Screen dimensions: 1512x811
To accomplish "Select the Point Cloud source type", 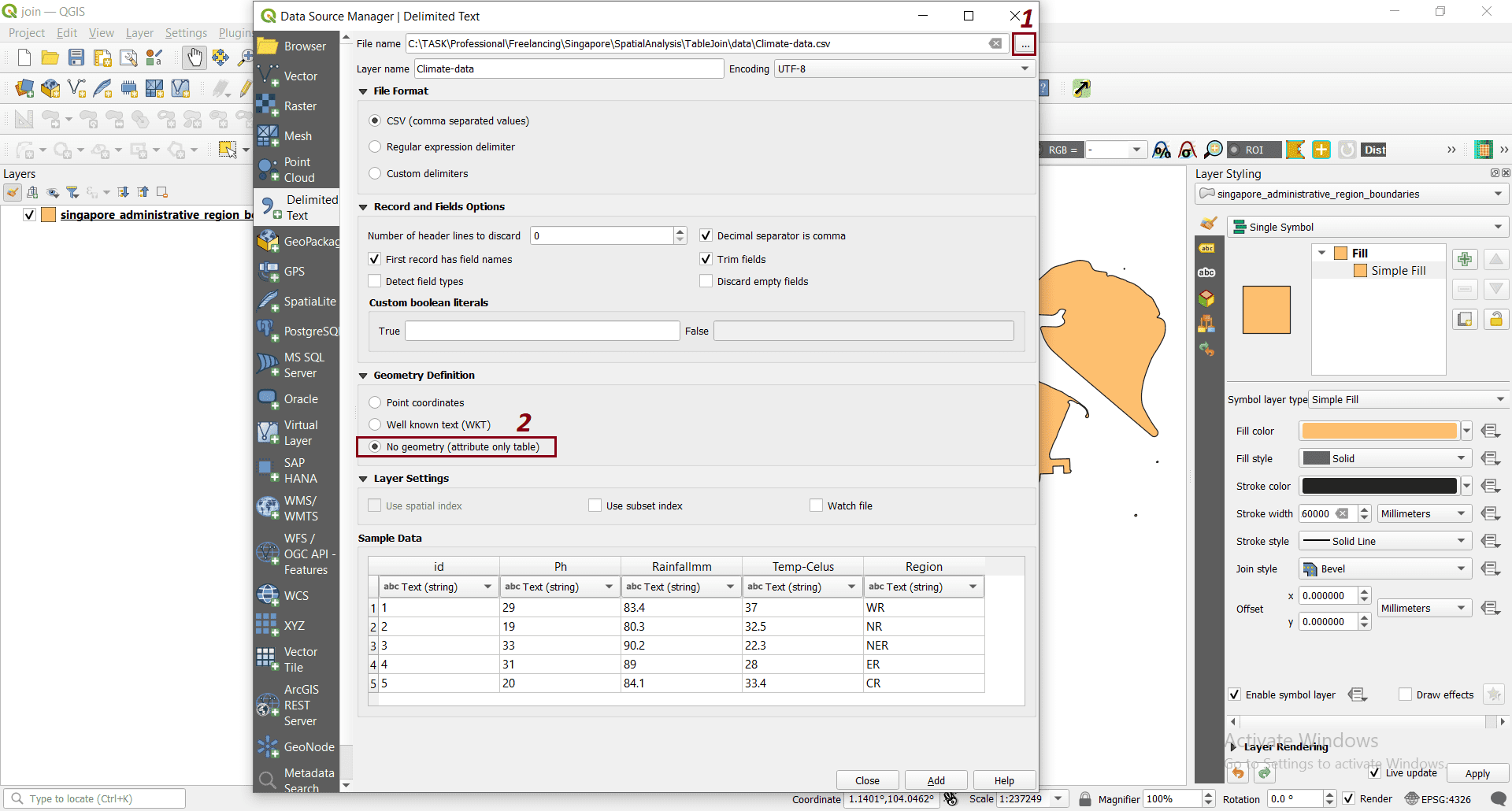I will (x=295, y=168).
